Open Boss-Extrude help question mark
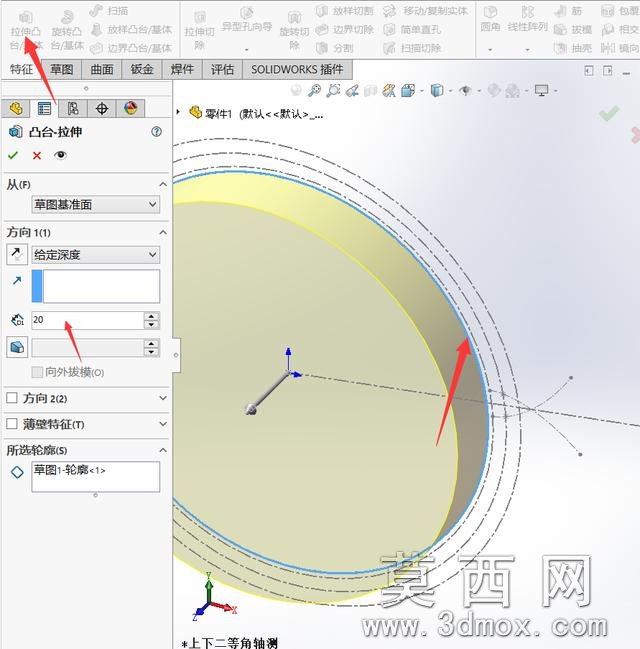 click(x=156, y=132)
